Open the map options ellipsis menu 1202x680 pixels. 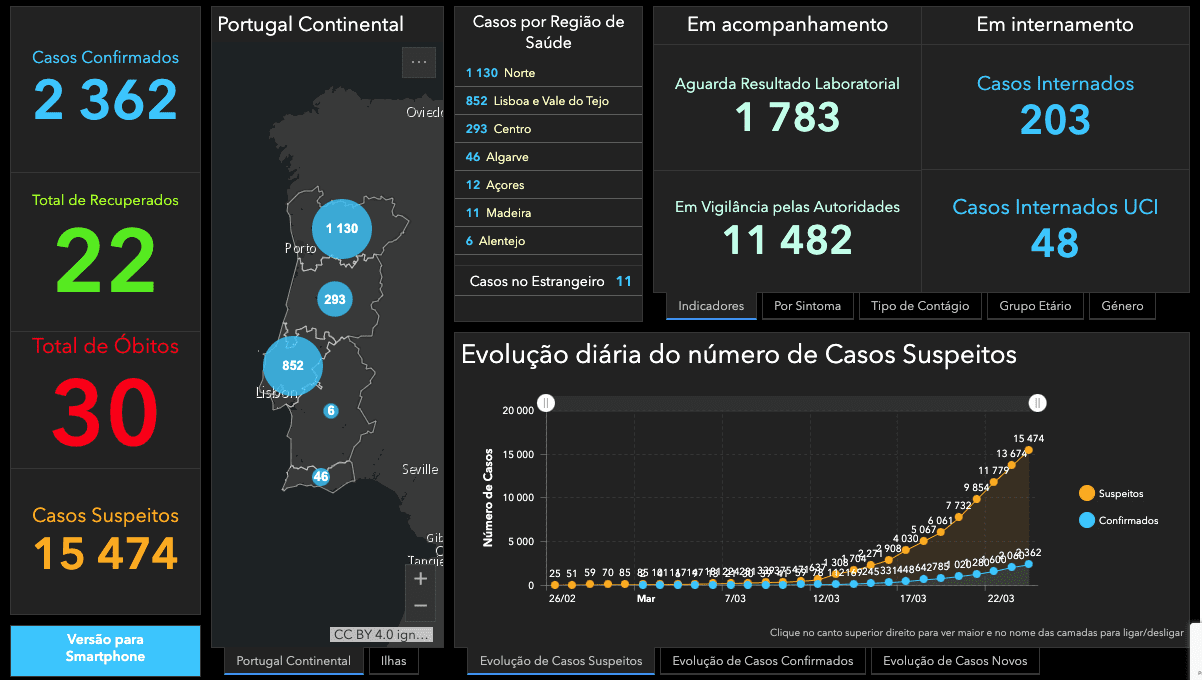point(418,62)
